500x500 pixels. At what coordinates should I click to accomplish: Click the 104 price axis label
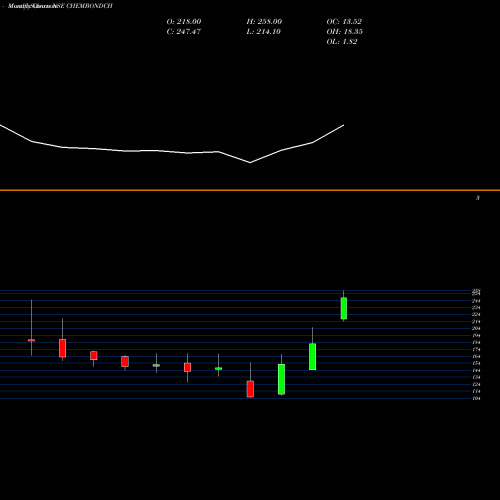tap(476, 398)
